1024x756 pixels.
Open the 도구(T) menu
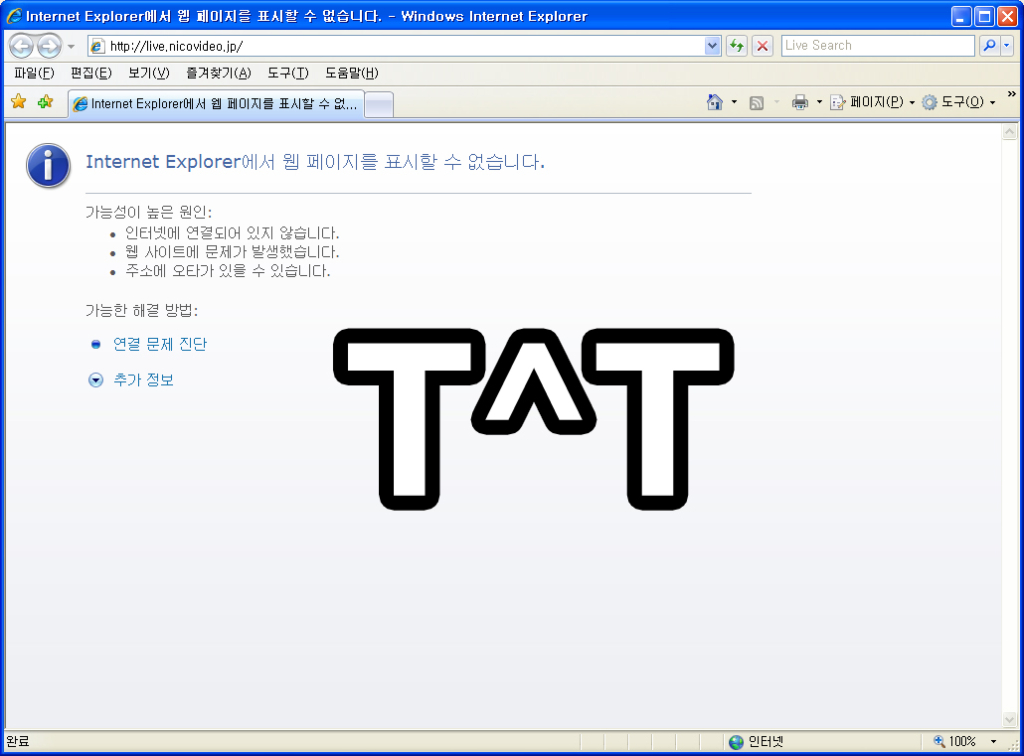[288, 73]
